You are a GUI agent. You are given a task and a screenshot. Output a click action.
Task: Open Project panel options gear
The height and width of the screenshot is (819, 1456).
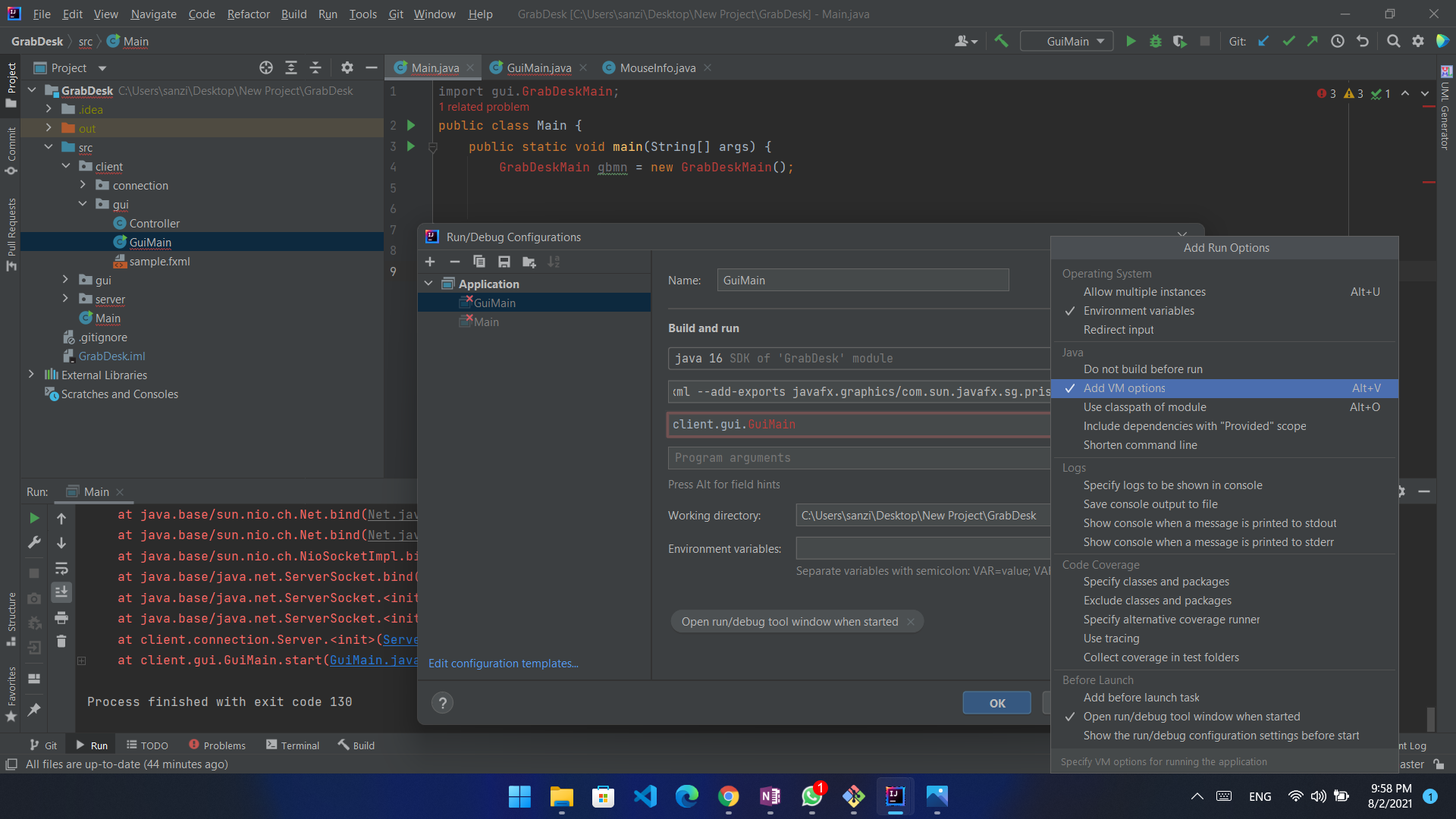[347, 68]
